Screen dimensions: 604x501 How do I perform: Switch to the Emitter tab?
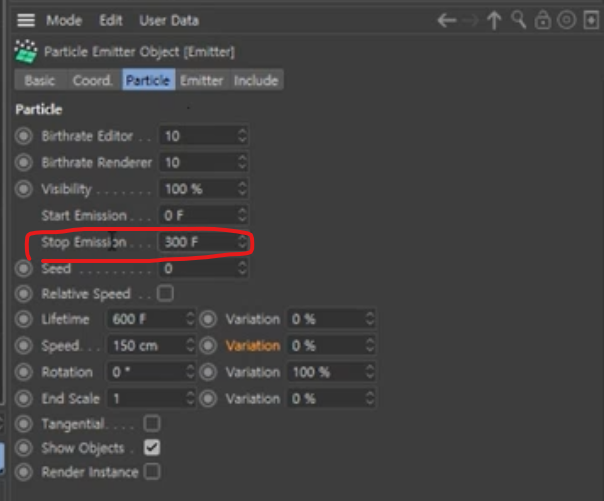point(202,80)
